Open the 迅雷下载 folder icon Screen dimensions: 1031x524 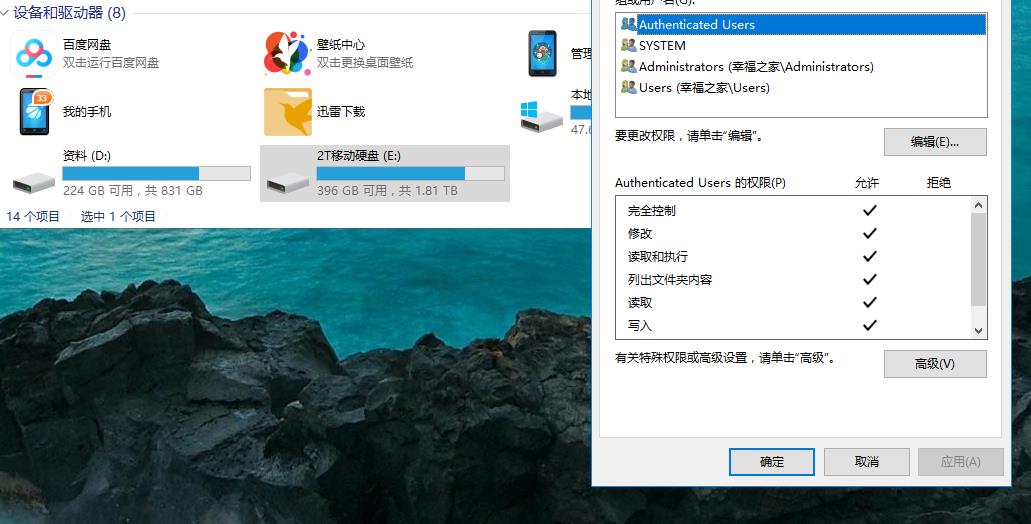287,111
